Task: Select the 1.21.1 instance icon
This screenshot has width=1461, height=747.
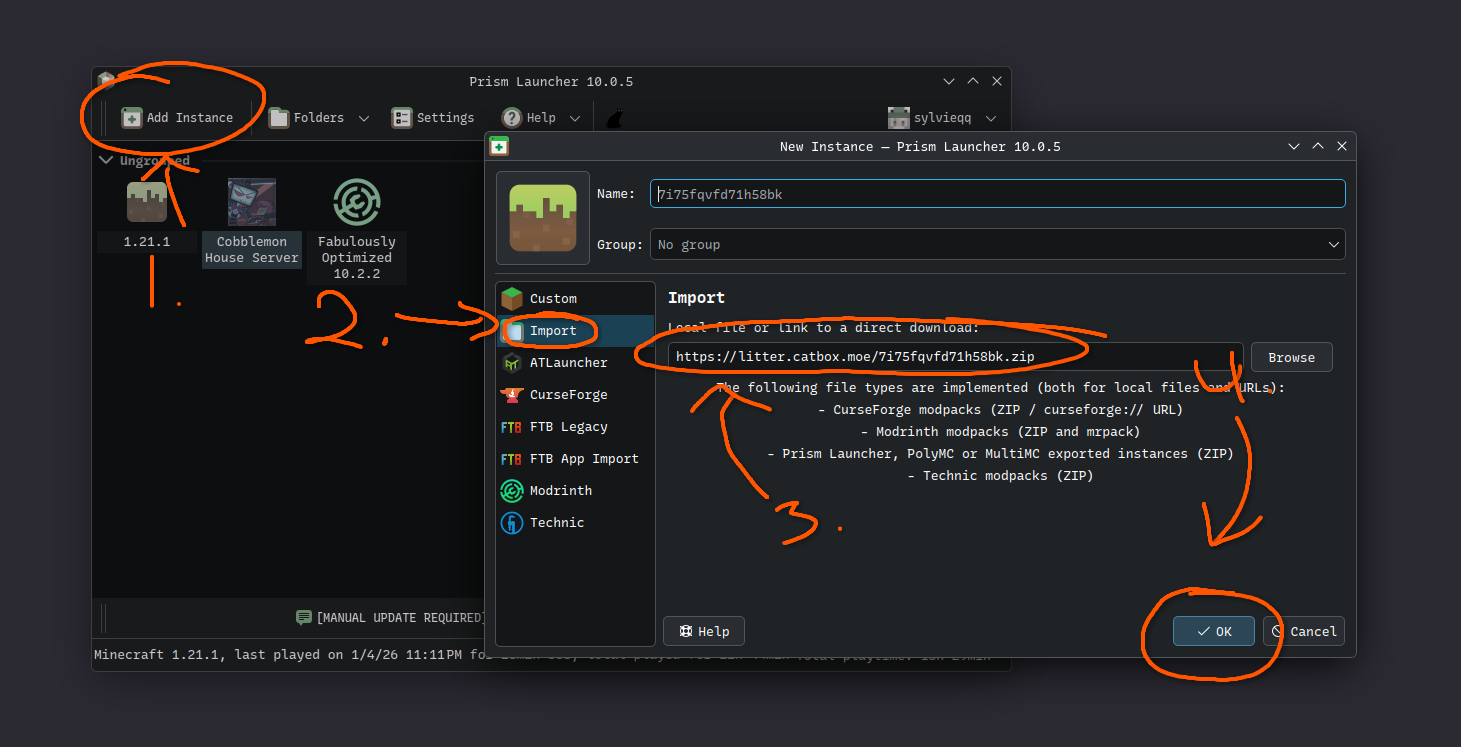Action: [147, 202]
